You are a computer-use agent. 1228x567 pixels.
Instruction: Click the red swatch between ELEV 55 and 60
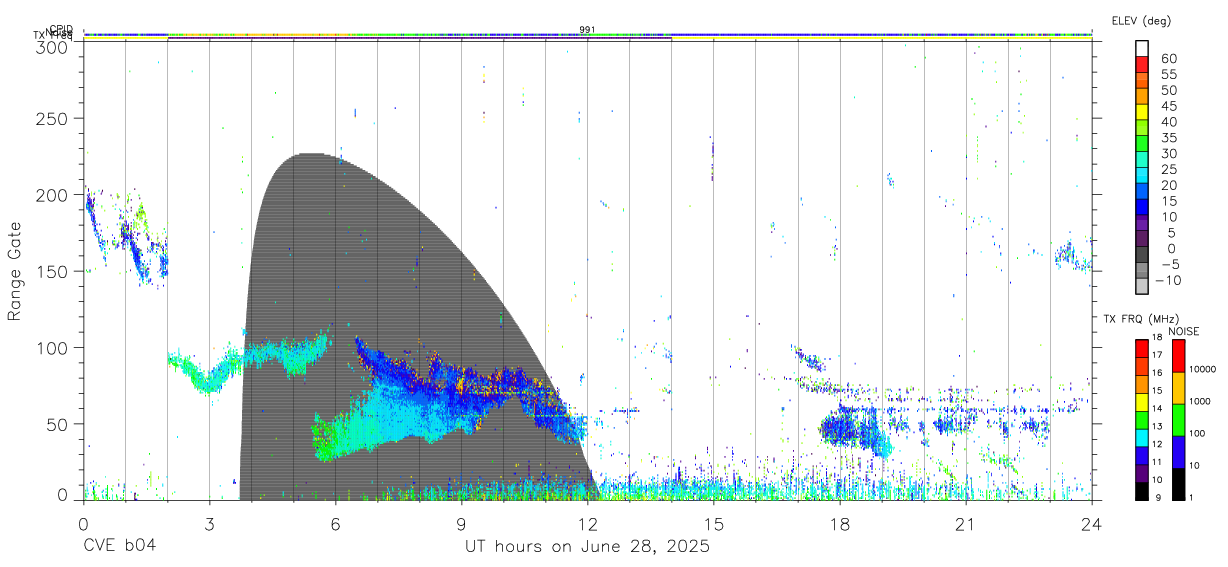tap(1142, 65)
